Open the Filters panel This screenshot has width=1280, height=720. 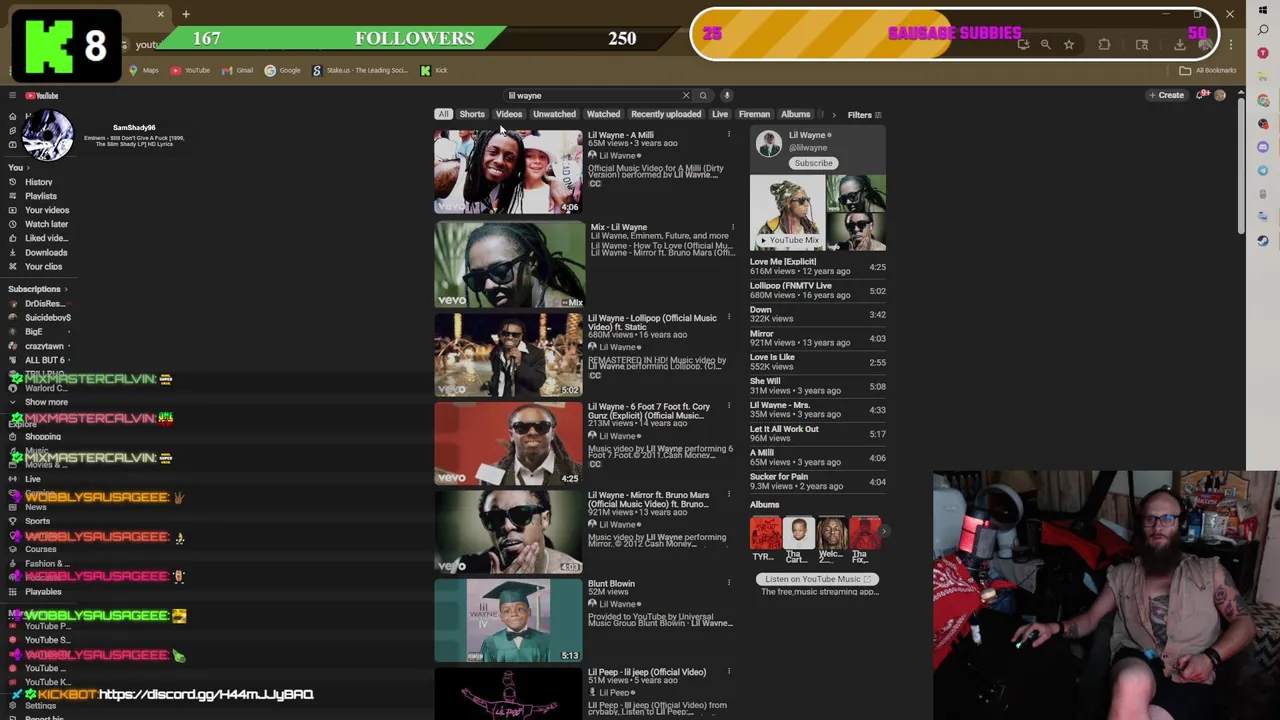(x=864, y=115)
